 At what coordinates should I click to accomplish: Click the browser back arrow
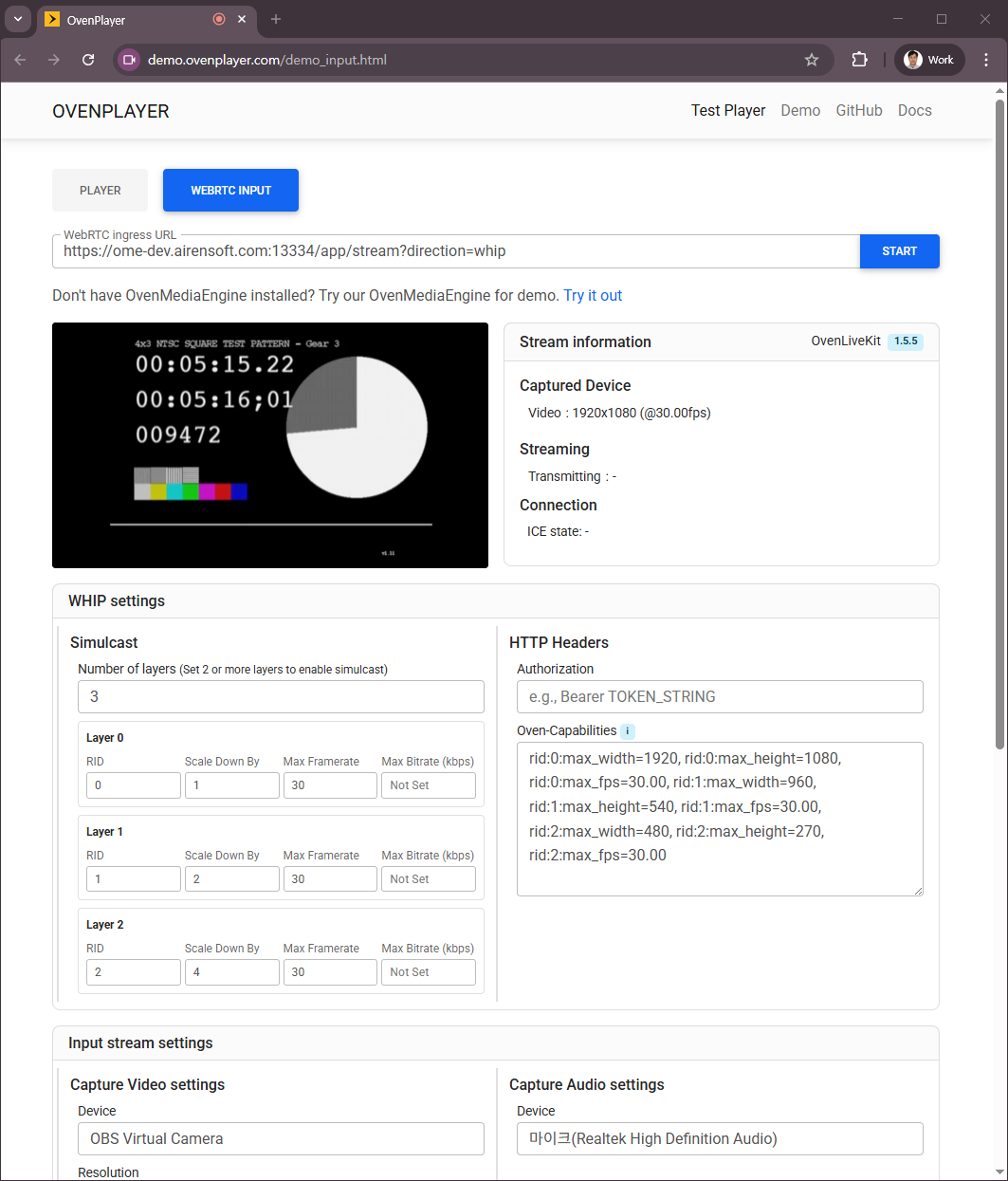point(20,60)
